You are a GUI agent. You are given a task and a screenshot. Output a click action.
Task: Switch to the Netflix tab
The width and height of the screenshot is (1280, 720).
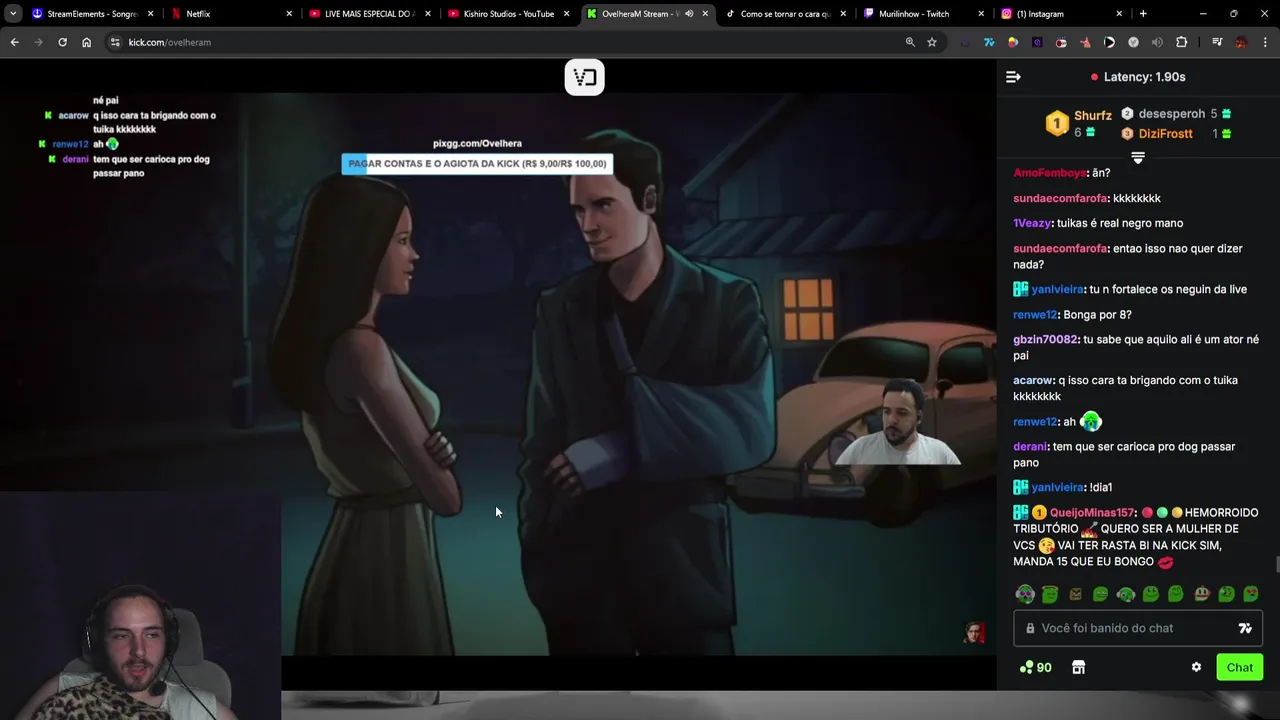232,14
